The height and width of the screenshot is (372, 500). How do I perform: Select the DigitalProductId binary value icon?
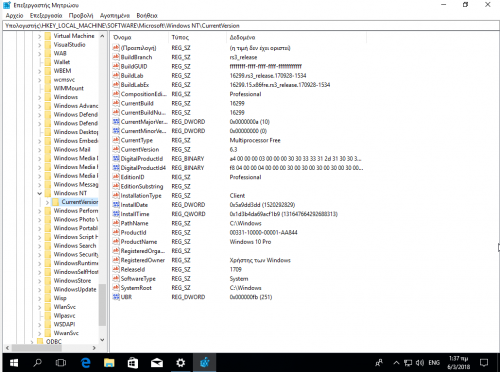[x=116, y=158]
